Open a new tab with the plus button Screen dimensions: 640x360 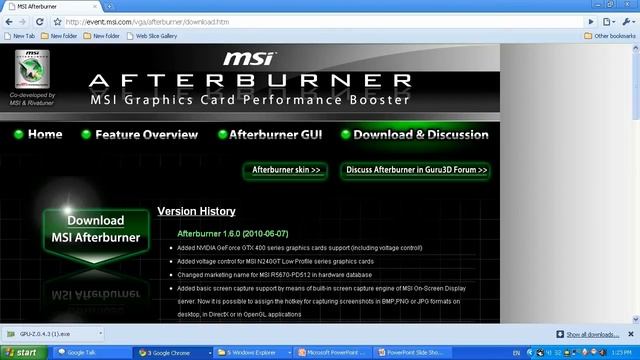(109, 6)
